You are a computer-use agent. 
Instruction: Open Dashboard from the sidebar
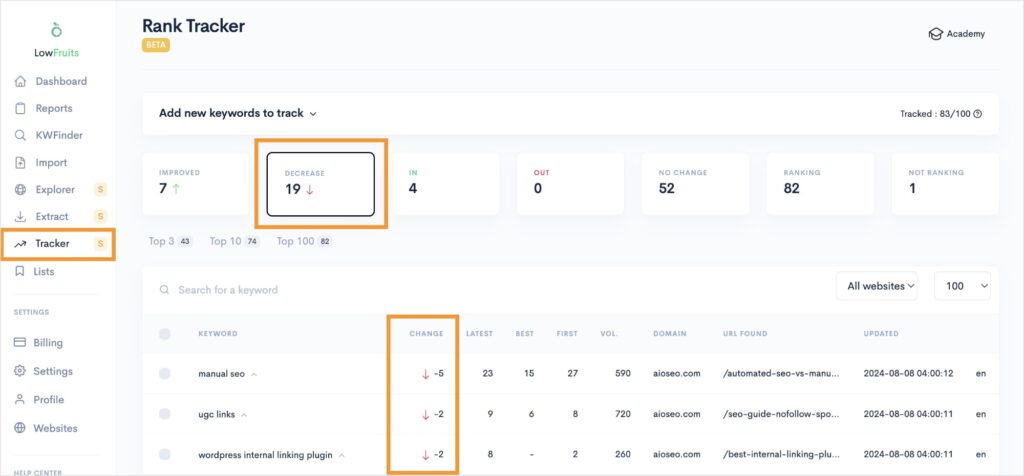61,82
